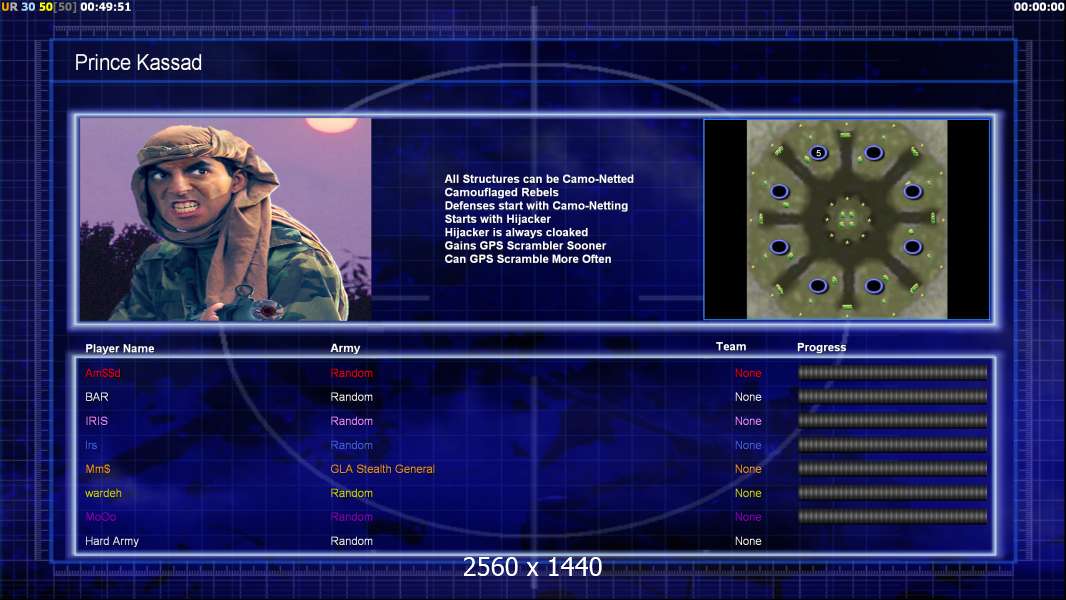Click "Defenses start with Camo-Netting" line
Screen dimensions: 1066x600
coord(536,205)
